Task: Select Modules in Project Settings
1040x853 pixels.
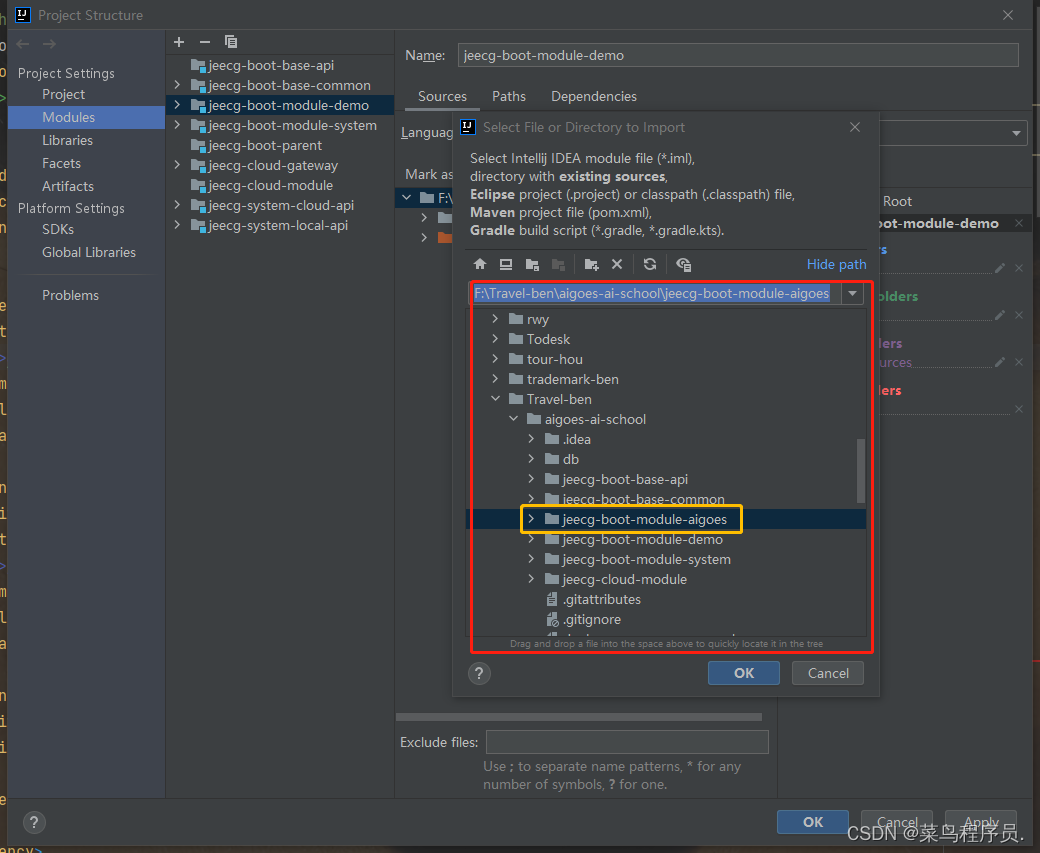Action: point(68,117)
